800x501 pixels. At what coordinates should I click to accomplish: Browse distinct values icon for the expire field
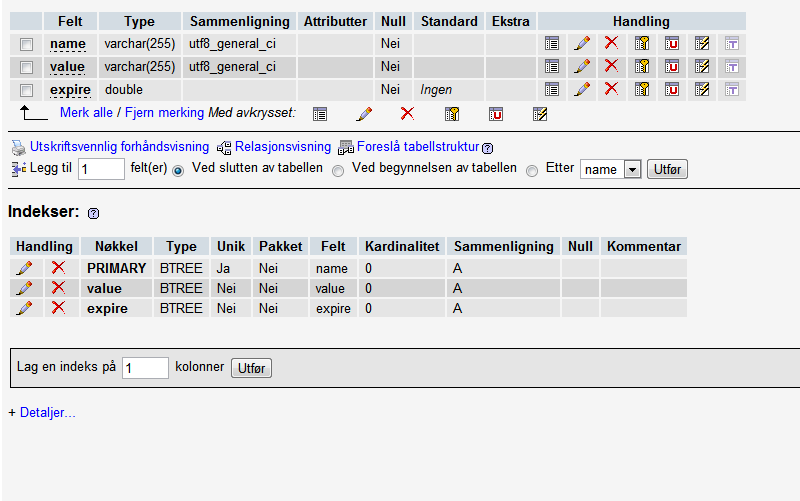552,89
